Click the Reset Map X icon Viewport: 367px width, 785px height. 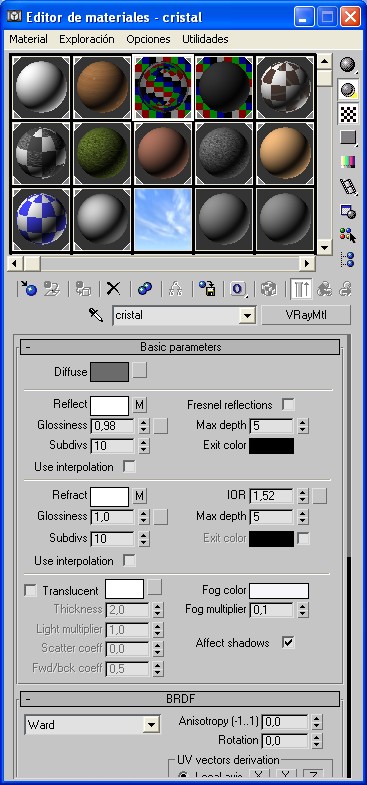click(114, 289)
